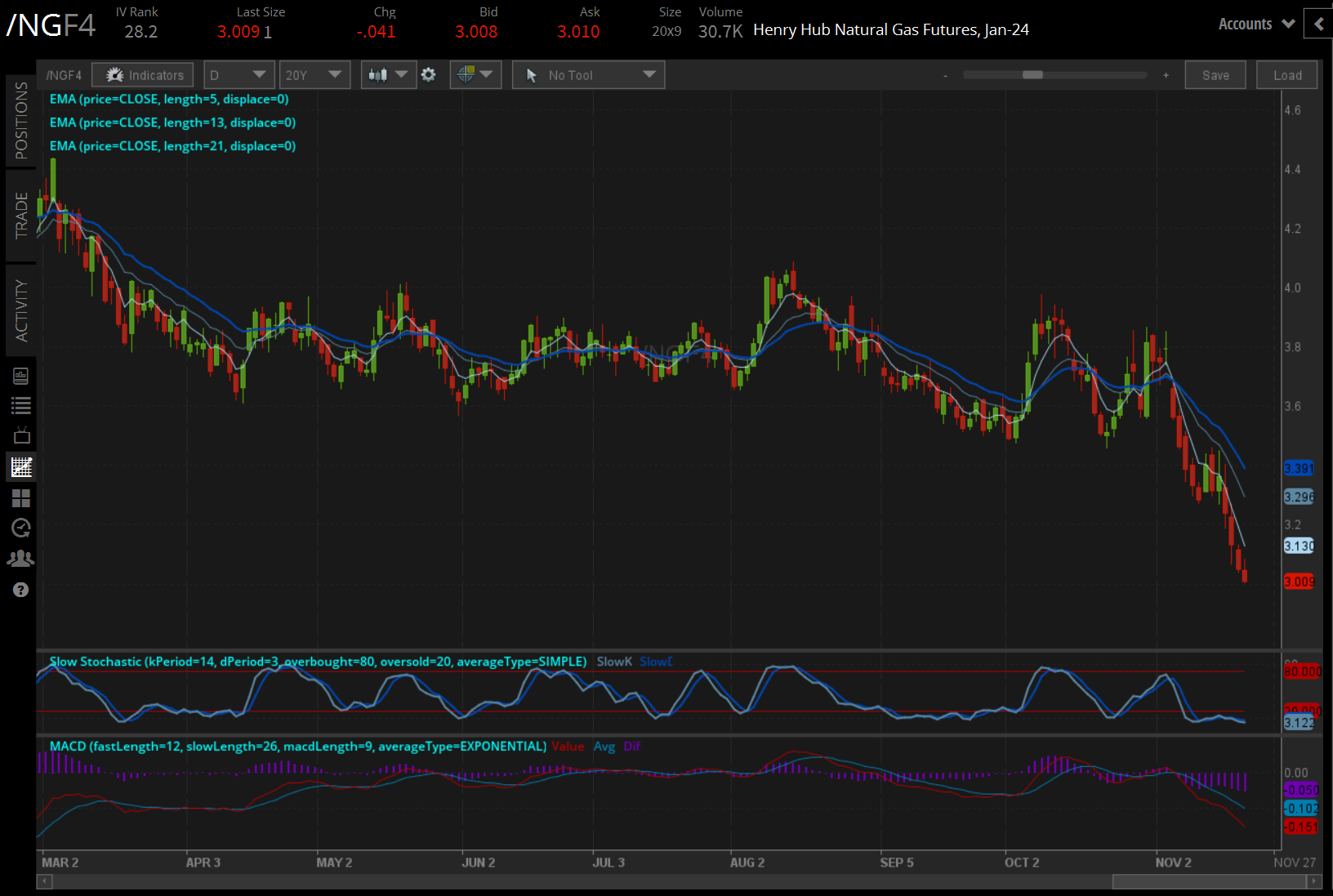Switch to the TRADE side tab
This screenshot has height=896, width=1333.
tap(21, 215)
